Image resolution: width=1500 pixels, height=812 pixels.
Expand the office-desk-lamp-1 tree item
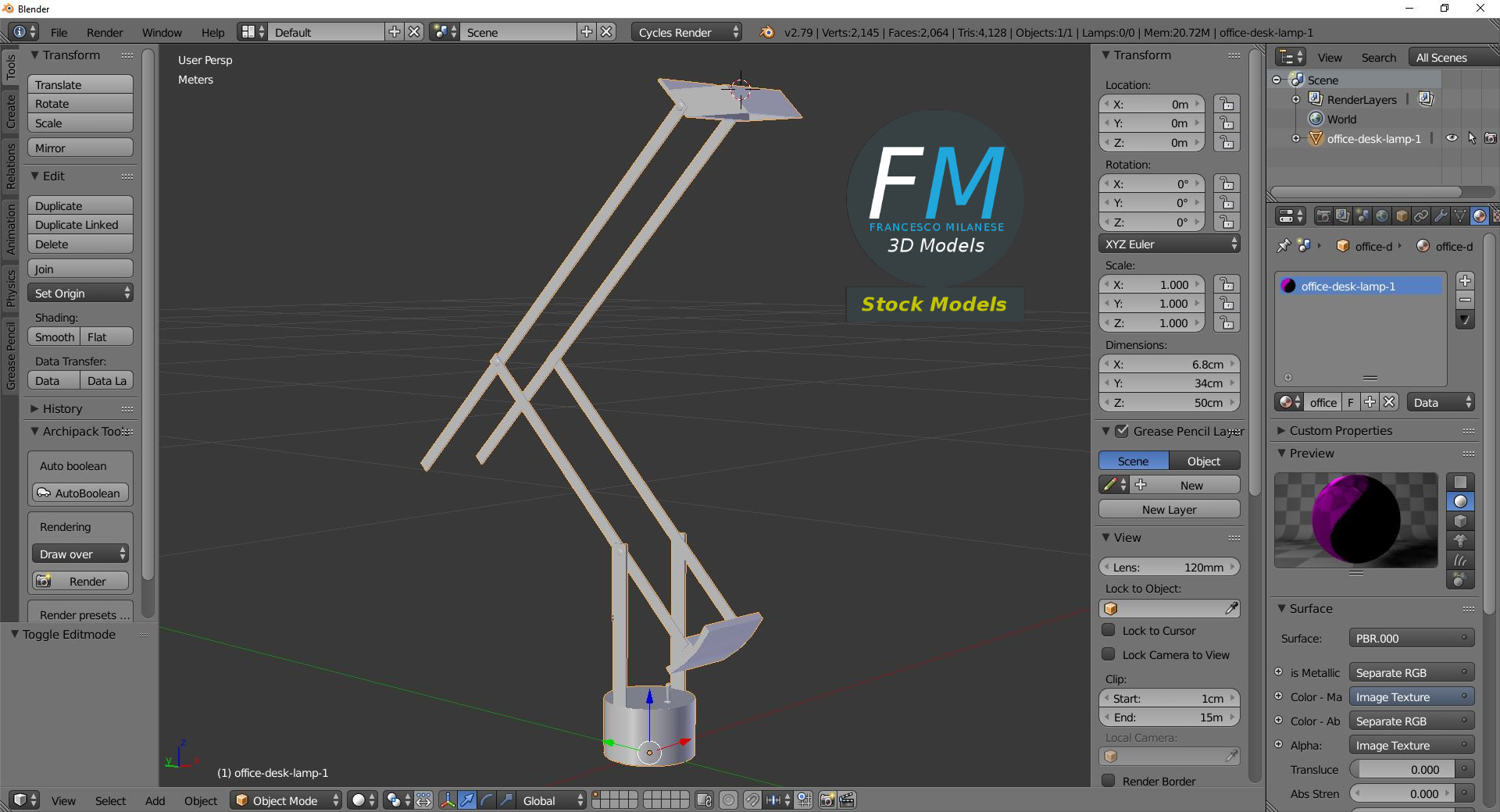[1296, 138]
